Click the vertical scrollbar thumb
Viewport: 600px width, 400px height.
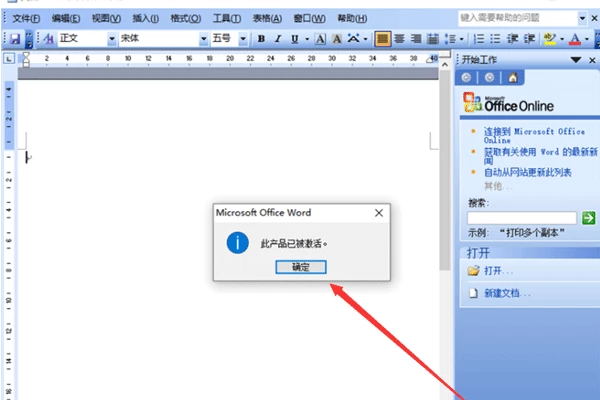[445, 170]
